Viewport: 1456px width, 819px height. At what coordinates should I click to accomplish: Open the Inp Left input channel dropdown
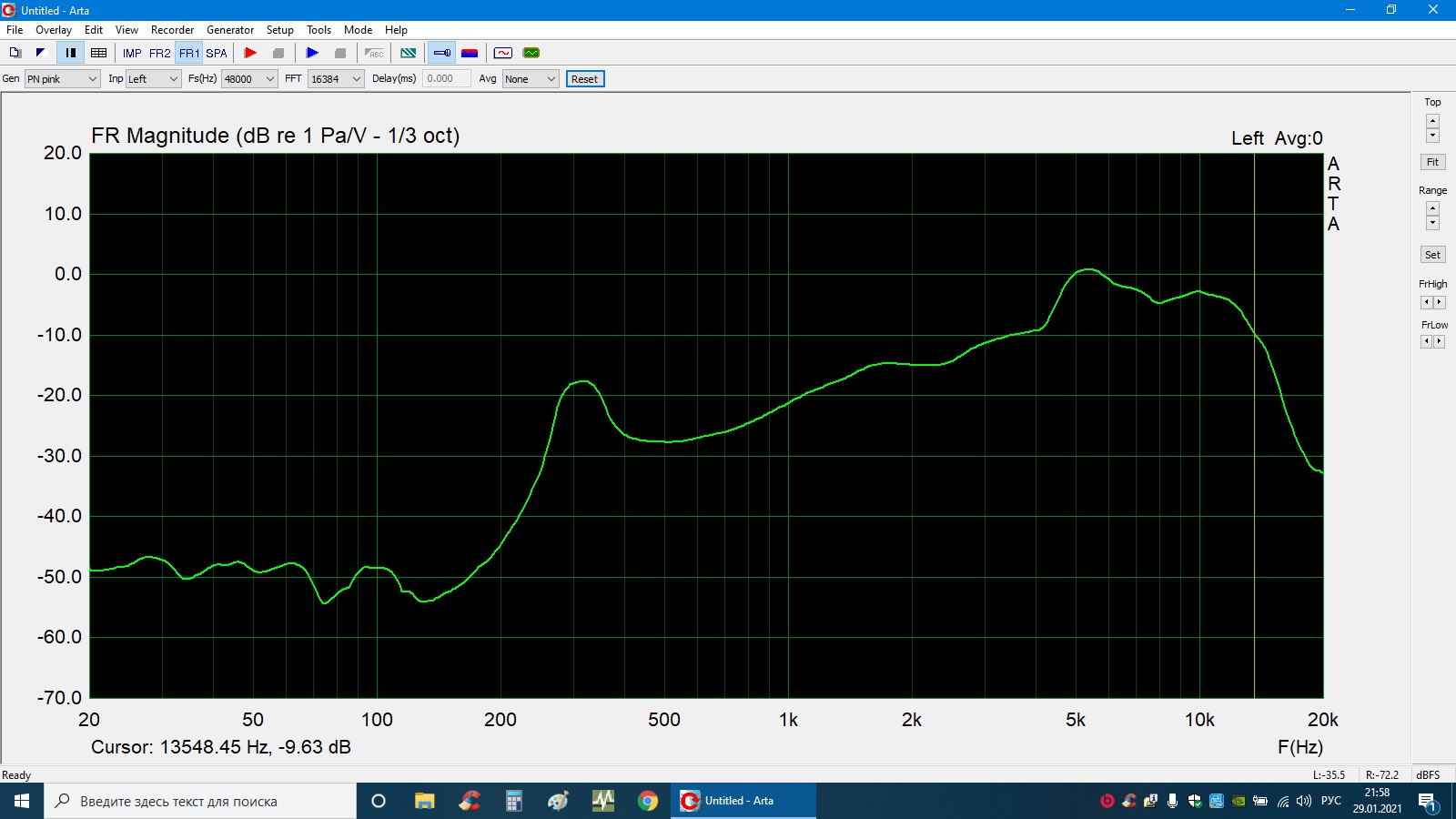pyautogui.click(x=154, y=79)
